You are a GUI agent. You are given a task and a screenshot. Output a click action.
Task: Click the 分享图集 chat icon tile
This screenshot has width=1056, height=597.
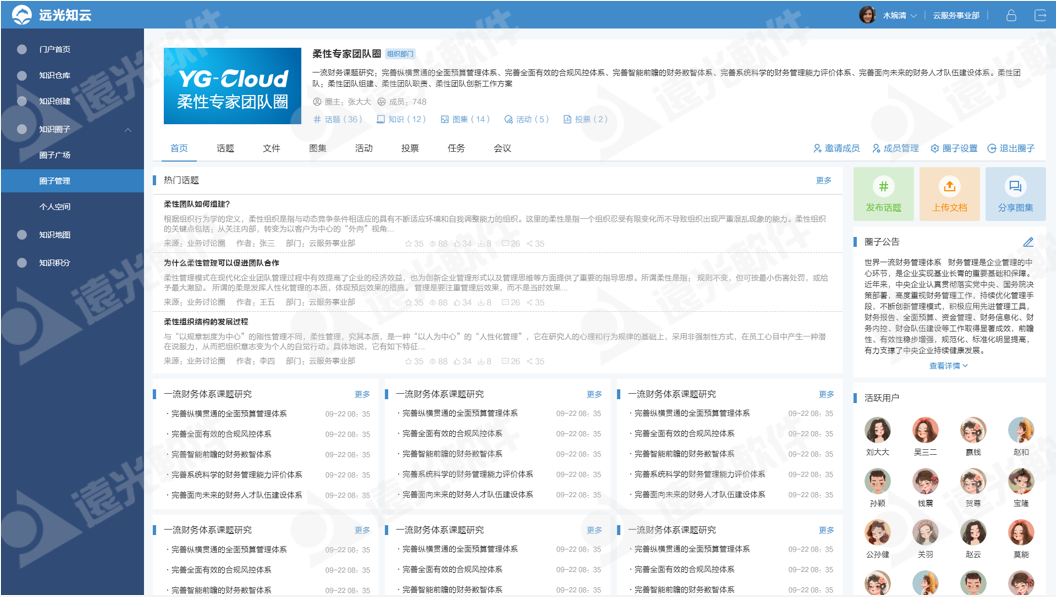[x=1015, y=194]
